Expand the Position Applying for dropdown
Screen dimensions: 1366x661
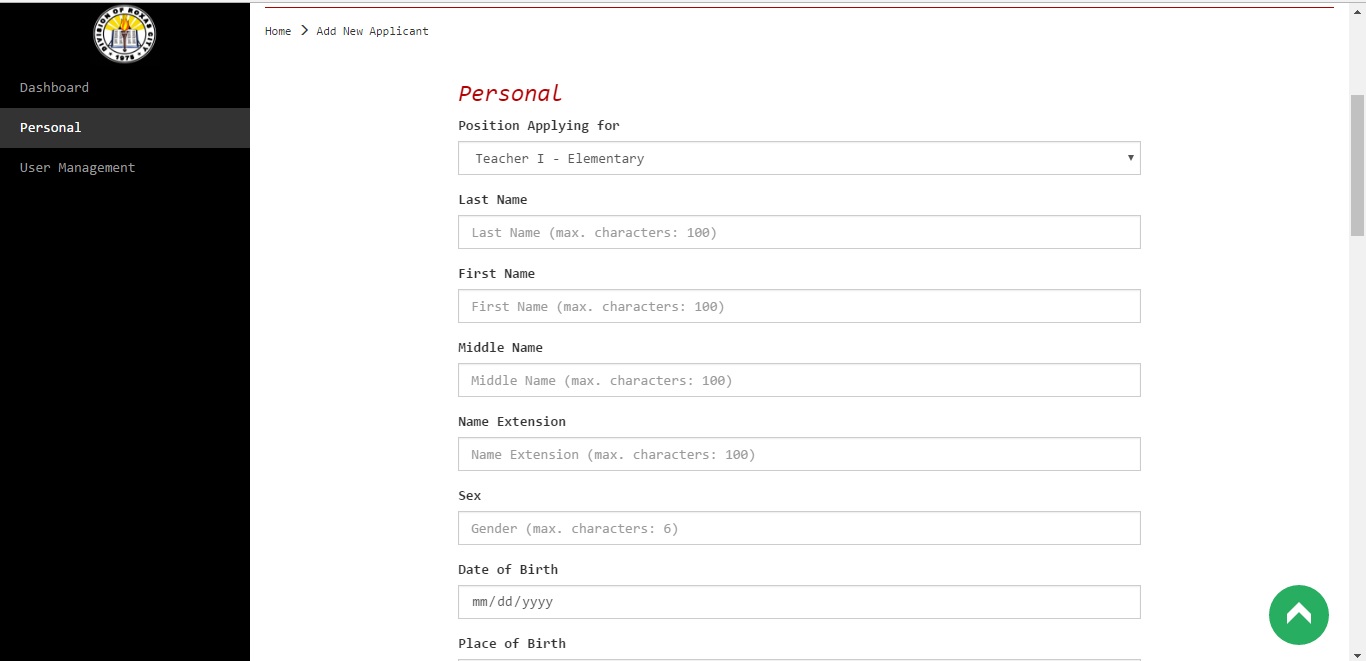click(x=798, y=158)
